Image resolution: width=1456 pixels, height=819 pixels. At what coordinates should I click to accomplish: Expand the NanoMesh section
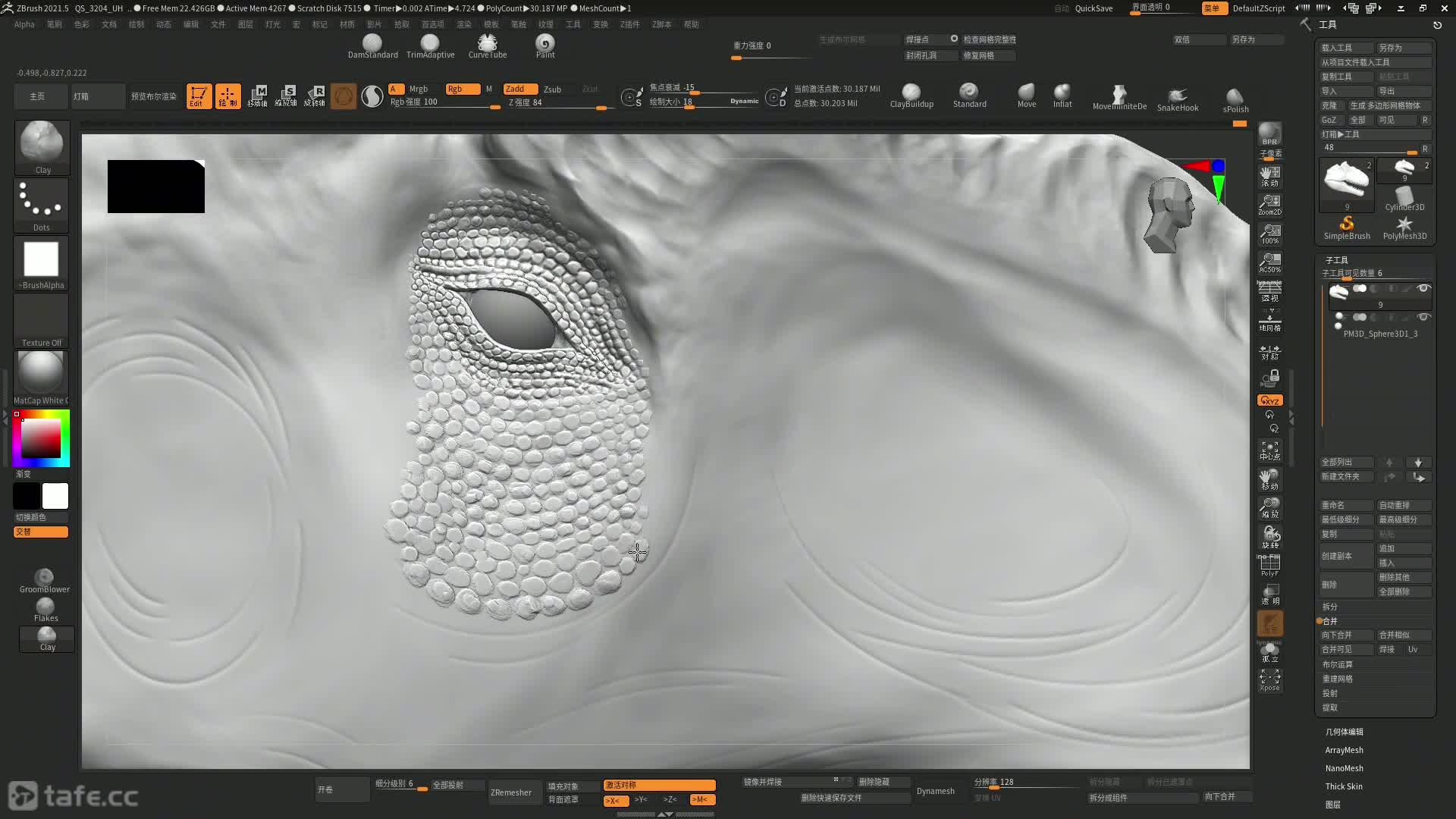[1344, 768]
